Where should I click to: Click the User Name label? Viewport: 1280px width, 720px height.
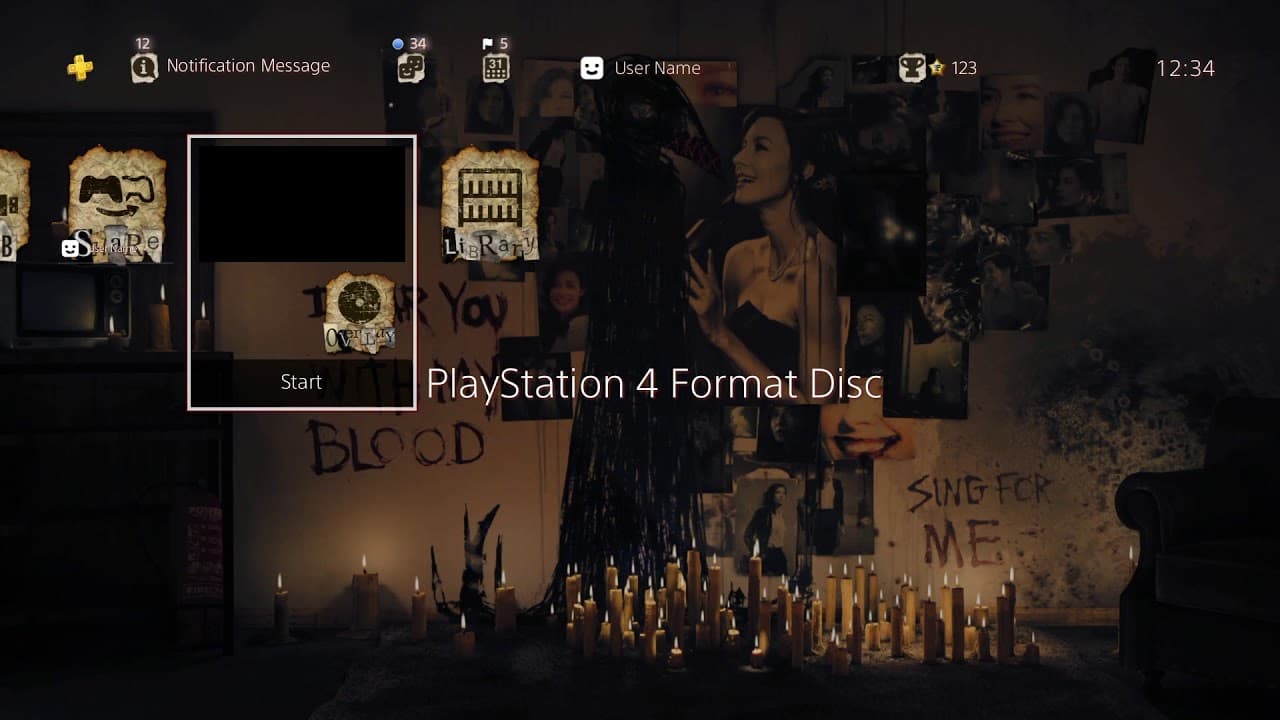point(657,68)
